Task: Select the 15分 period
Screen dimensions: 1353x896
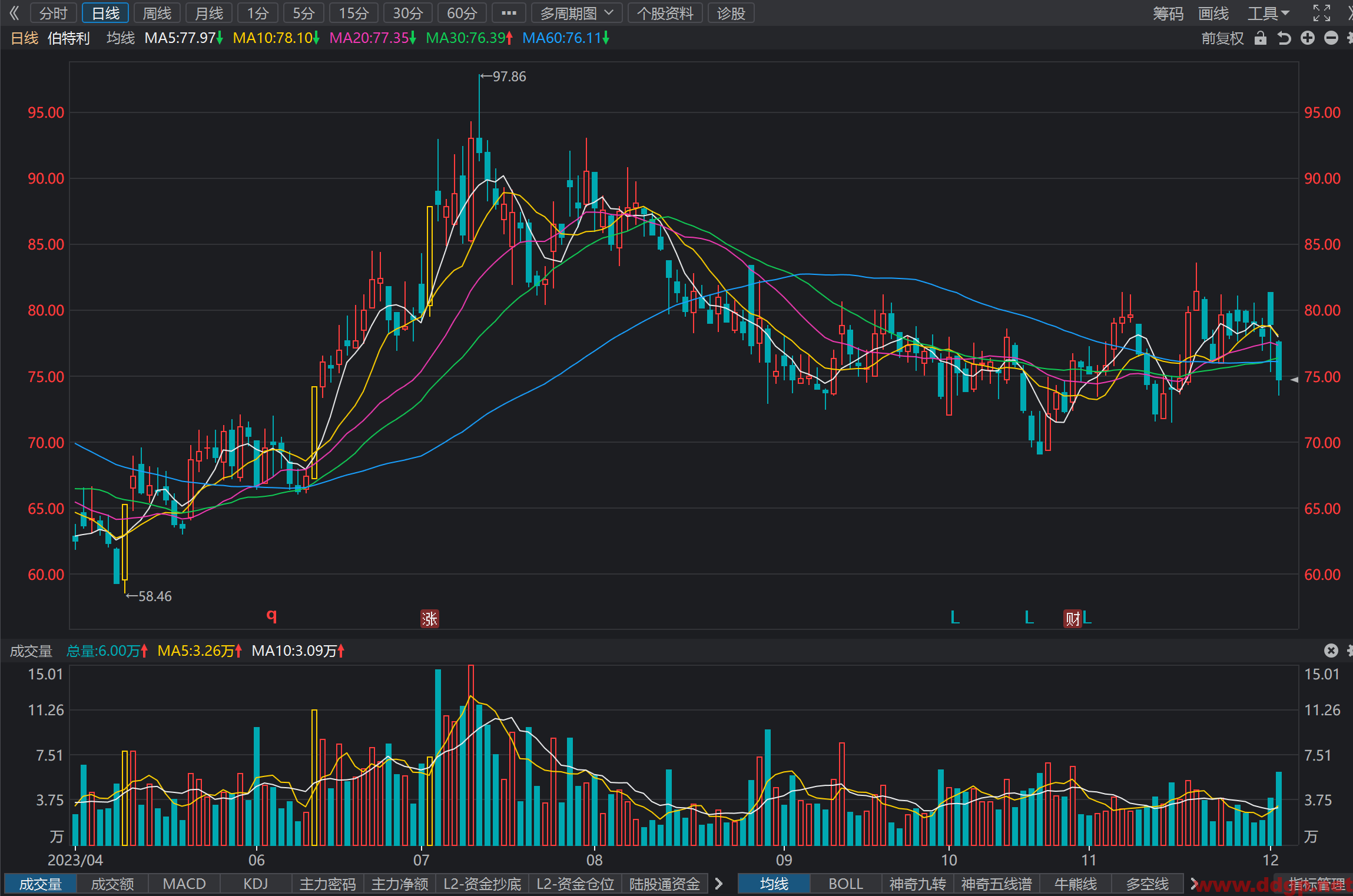Action: (x=354, y=13)
